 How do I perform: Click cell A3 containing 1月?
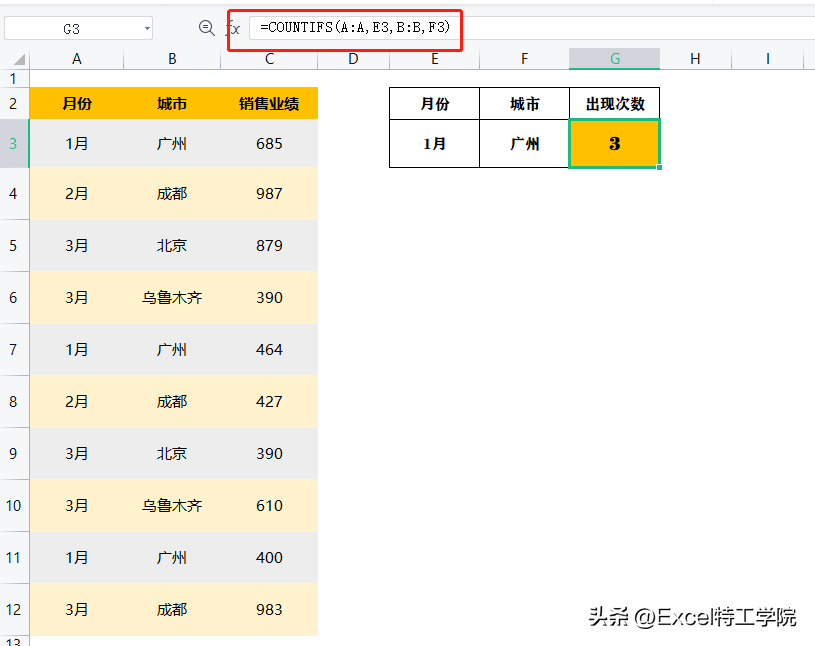(x=76, y=143)
